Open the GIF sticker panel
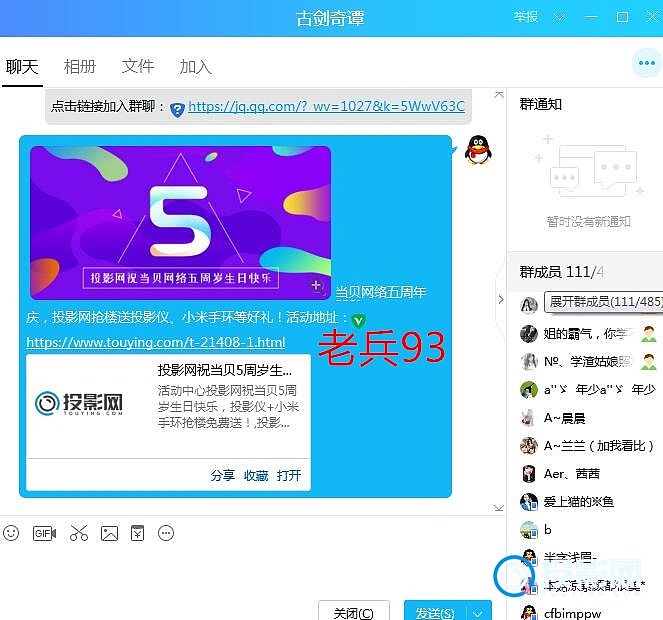 (x=44, y=533)
